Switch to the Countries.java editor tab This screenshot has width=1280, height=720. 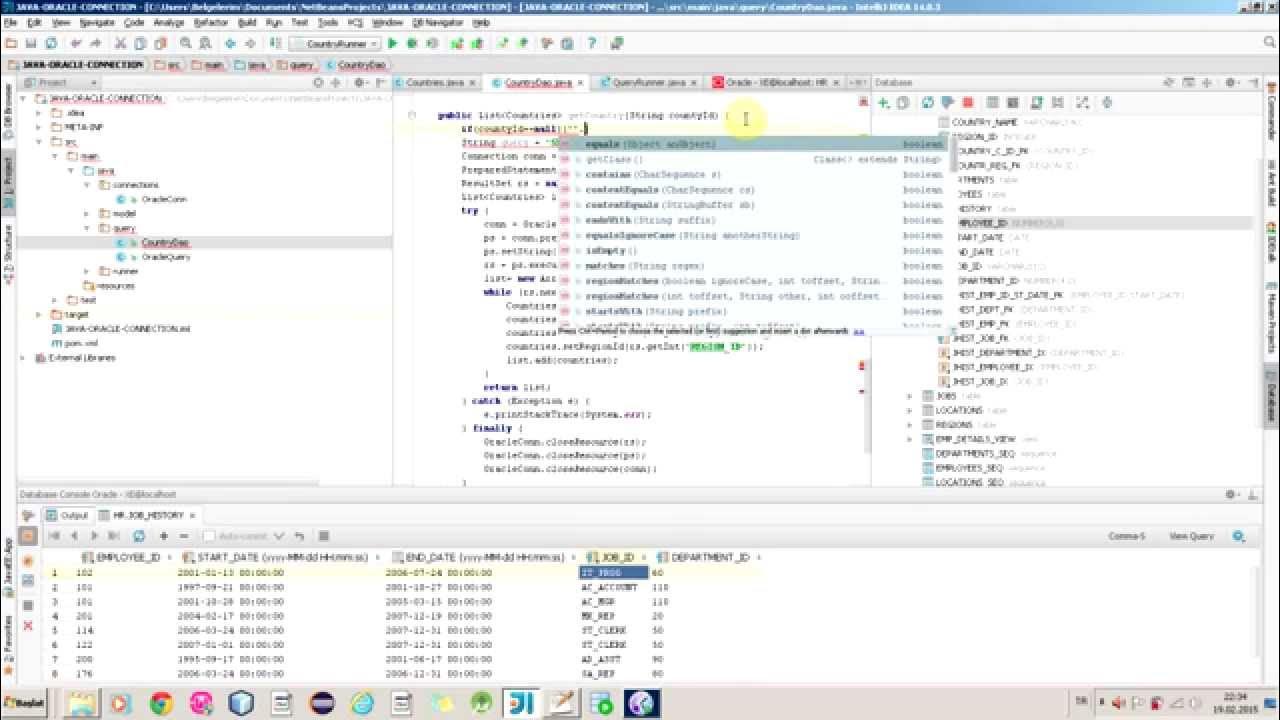435,83
